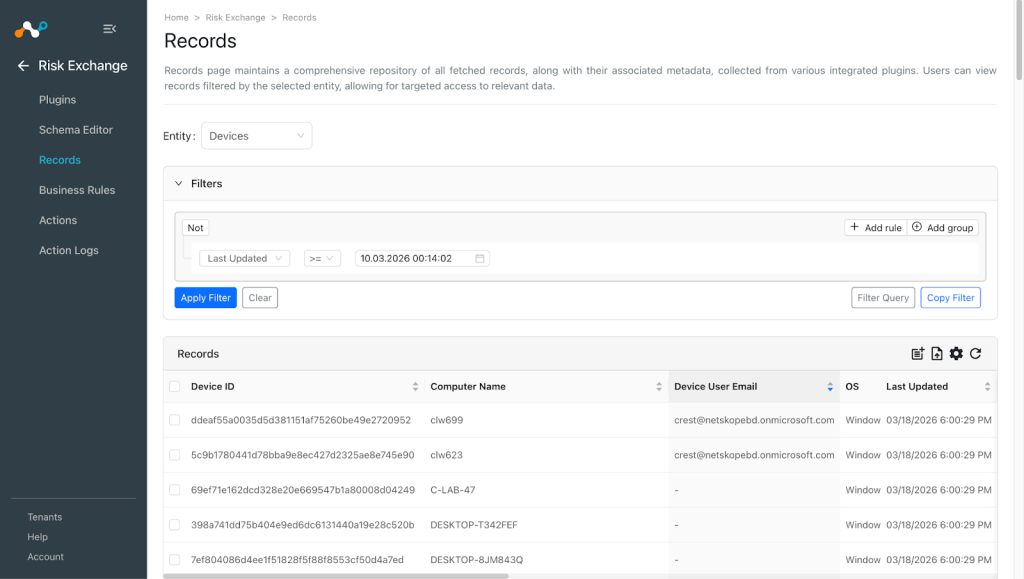This screenshot has width=1024, height=579.
Task: Select the C-LAB-47 row checkbox
Action: (x=174, y=490)
